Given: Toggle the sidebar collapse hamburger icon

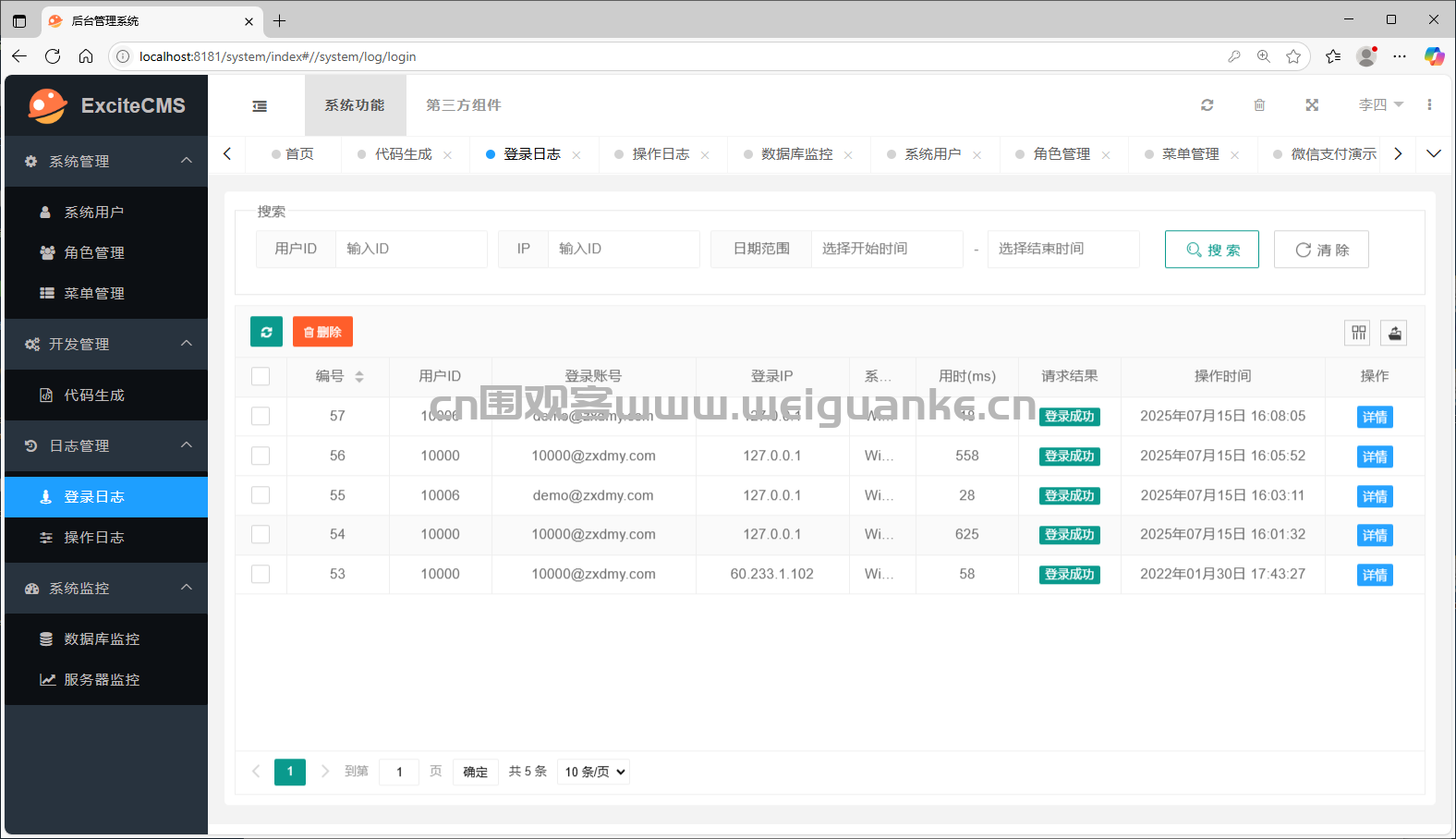Looking at the screenshot, I should pyautogui.click(x=260, y=106).
